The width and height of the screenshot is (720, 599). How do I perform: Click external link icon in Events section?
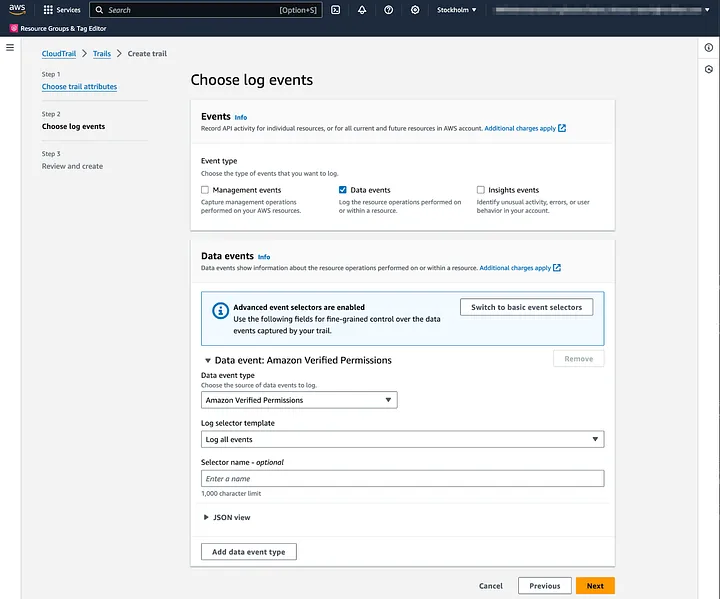562,128
